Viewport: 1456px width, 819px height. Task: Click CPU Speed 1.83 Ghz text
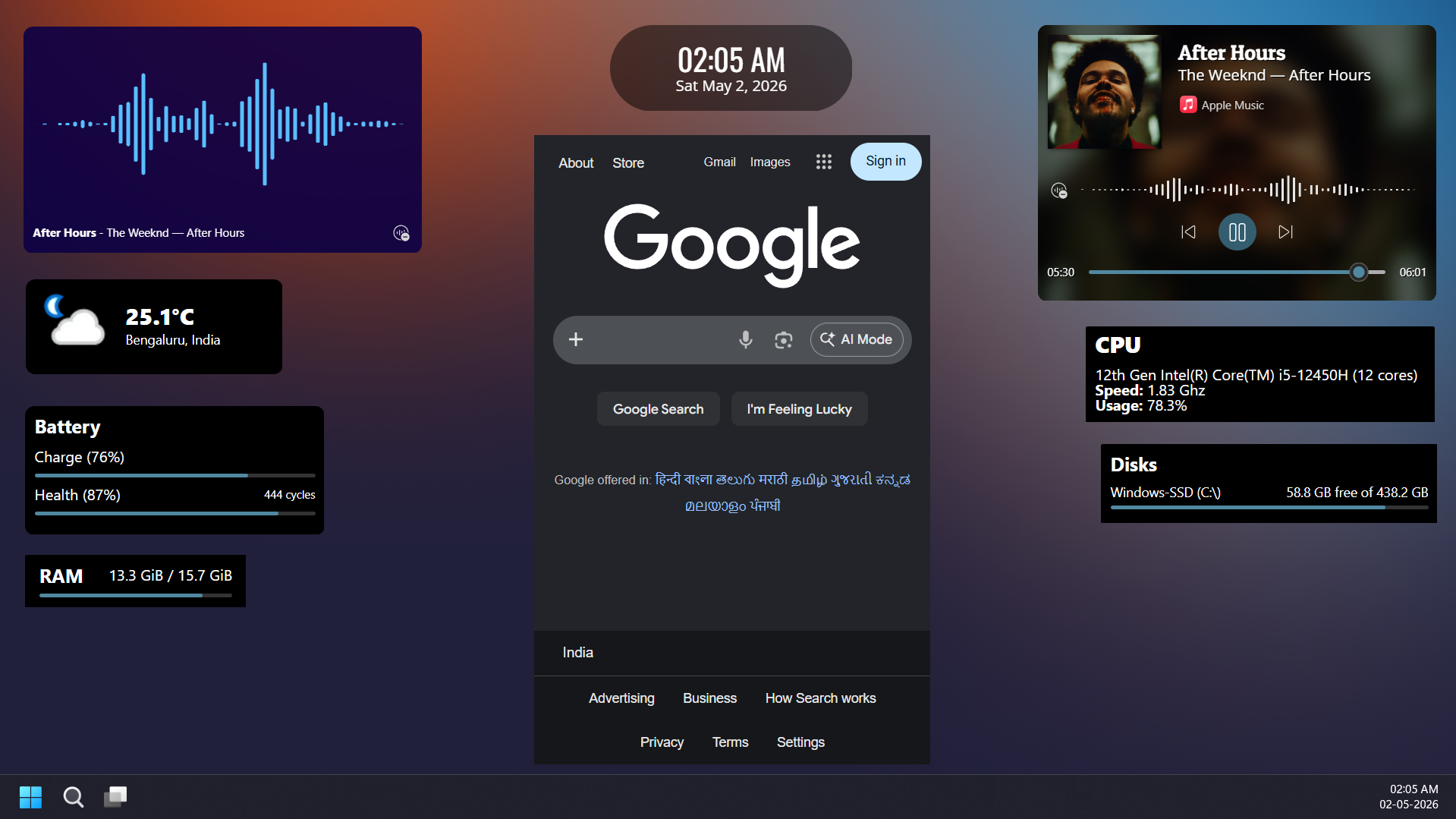pos(1150,391)
